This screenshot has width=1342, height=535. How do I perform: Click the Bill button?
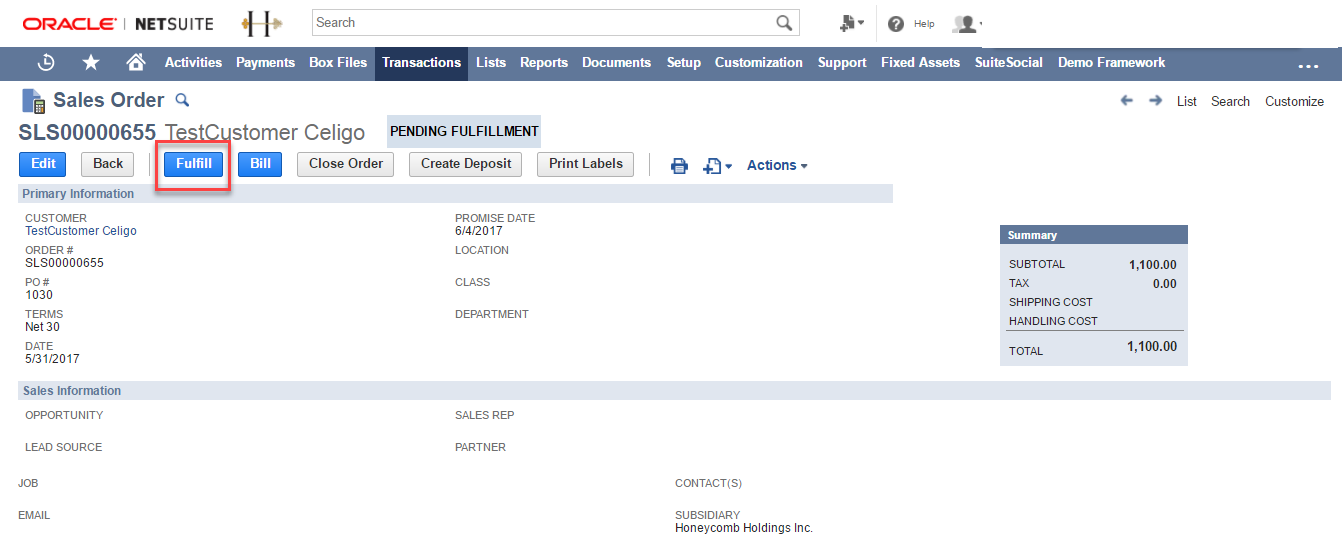[x=260, y=164]
